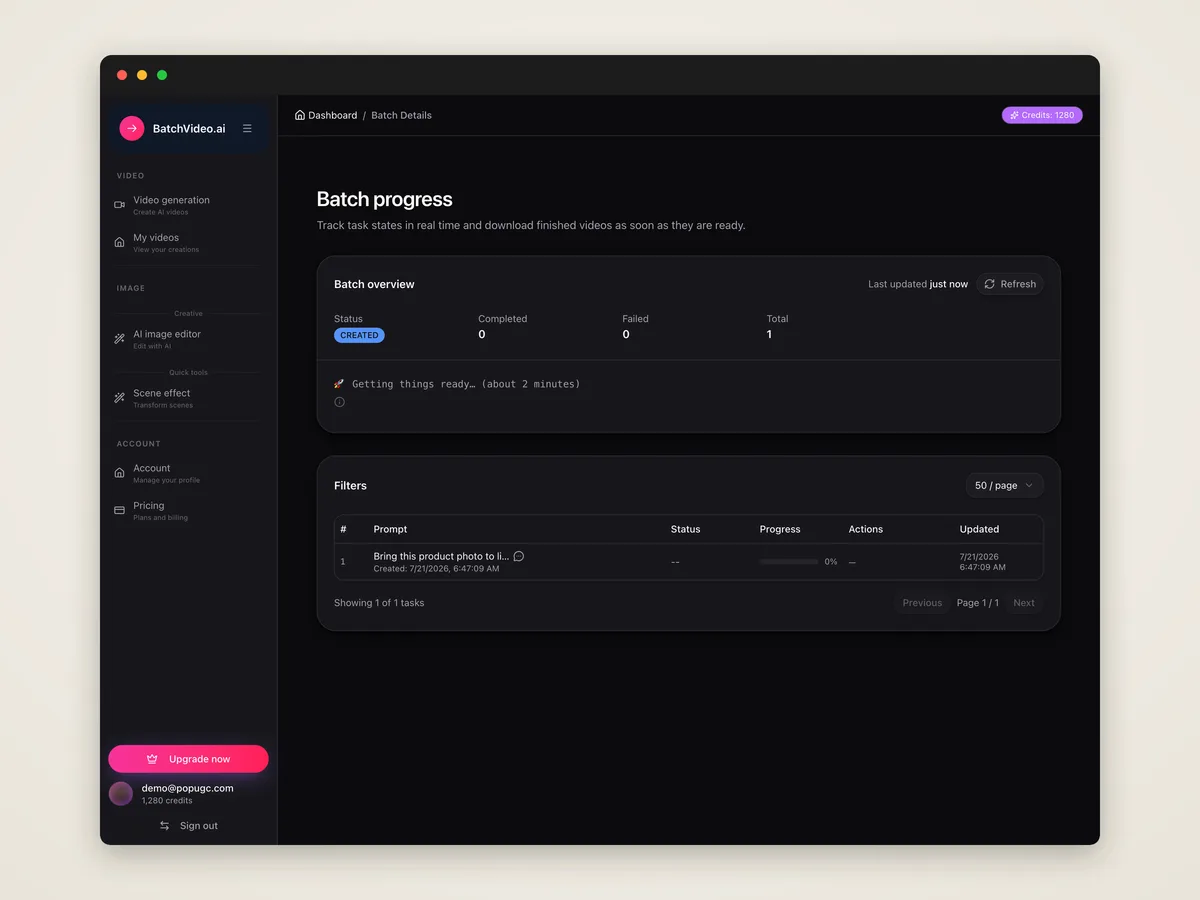Click the Total count label
The height and width of the screenshot is (900, 1200).
tap(777, 319)
